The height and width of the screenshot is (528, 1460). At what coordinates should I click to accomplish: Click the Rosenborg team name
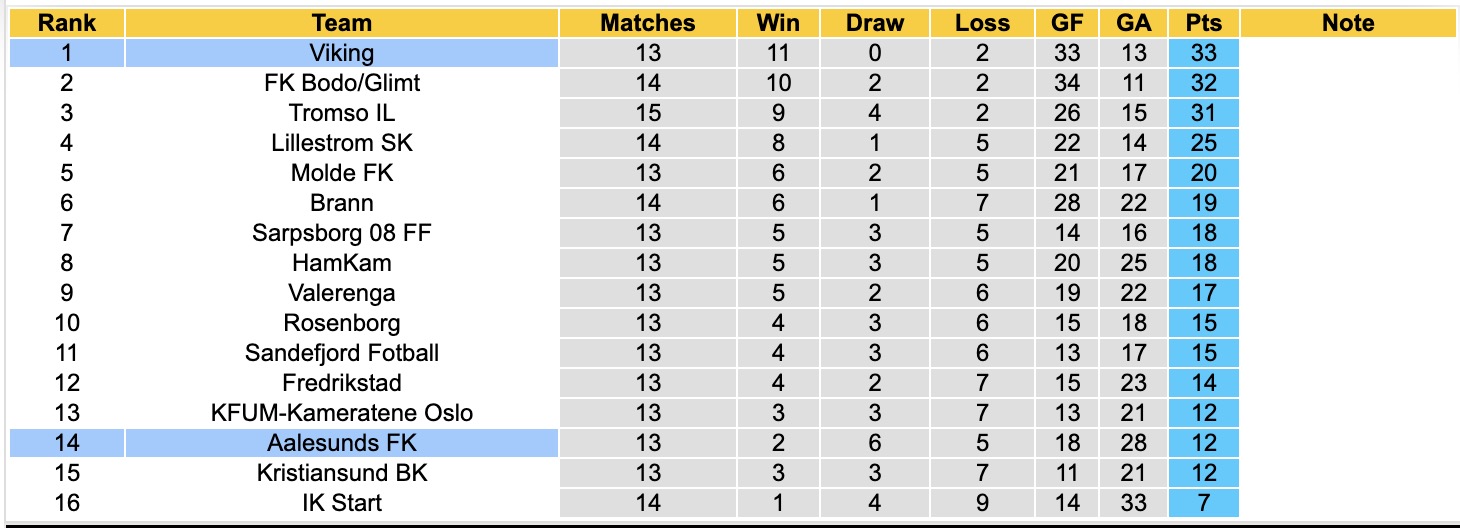pos(341,323)
